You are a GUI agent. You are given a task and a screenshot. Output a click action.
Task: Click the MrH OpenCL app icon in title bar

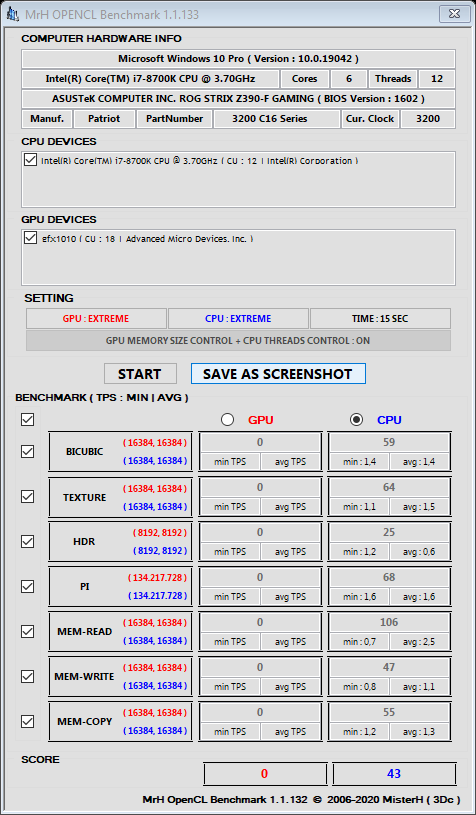click(12, 14)
